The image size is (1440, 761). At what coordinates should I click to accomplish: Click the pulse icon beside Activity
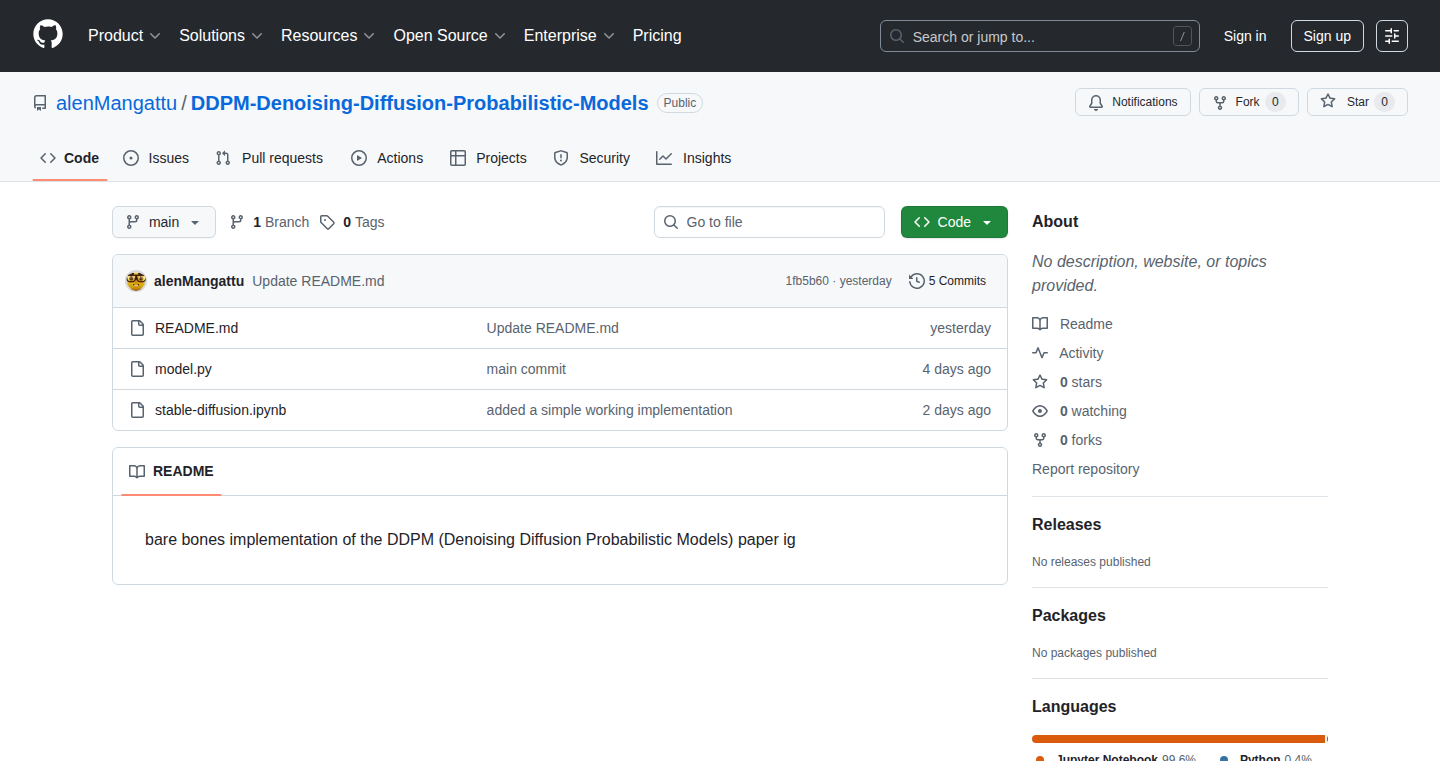tap(1040, 353)
